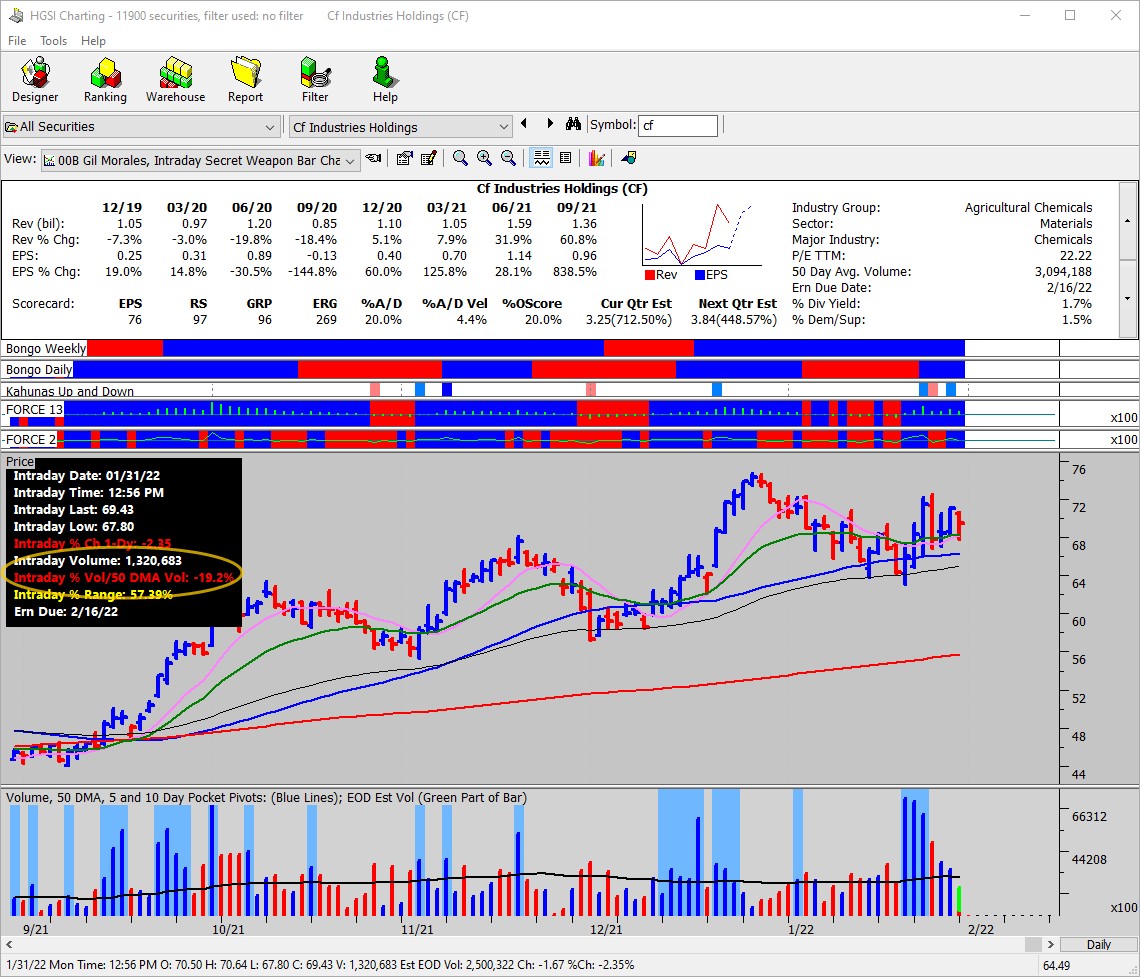
Task: Click the Symbol input field
Action: 678,125
